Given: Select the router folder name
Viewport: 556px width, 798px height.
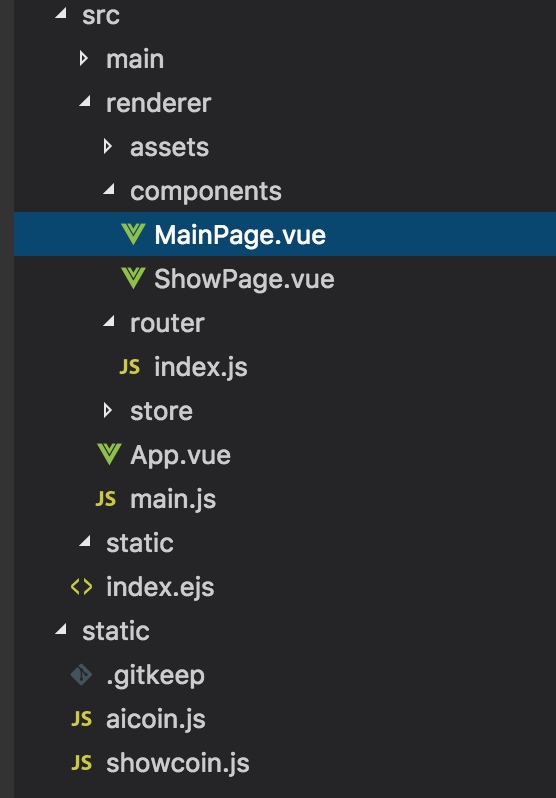Looking at the screenshot, I should (167, 323).
